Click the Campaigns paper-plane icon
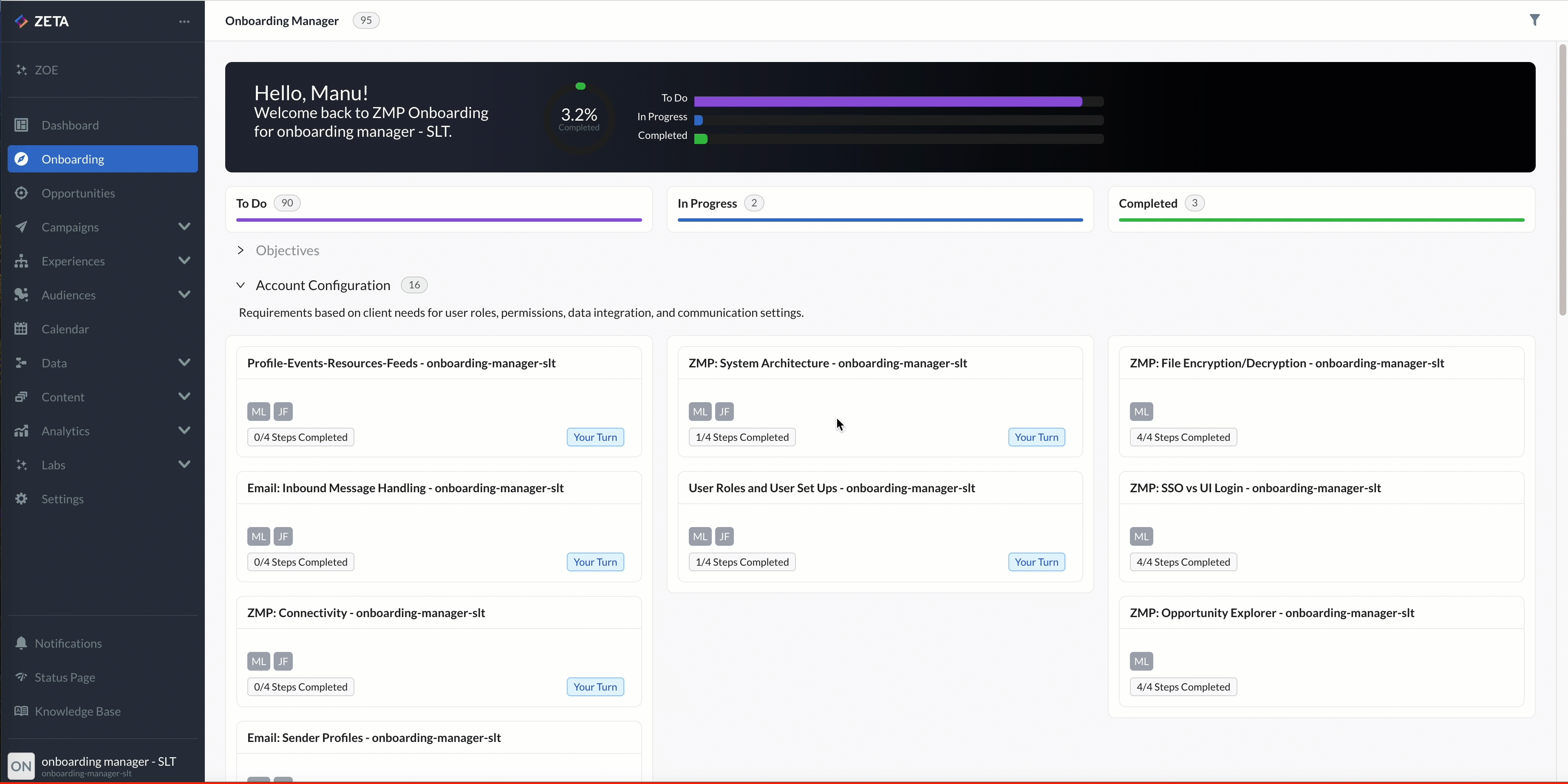Viewport: 1568px width, 784px height. [21, 227]
